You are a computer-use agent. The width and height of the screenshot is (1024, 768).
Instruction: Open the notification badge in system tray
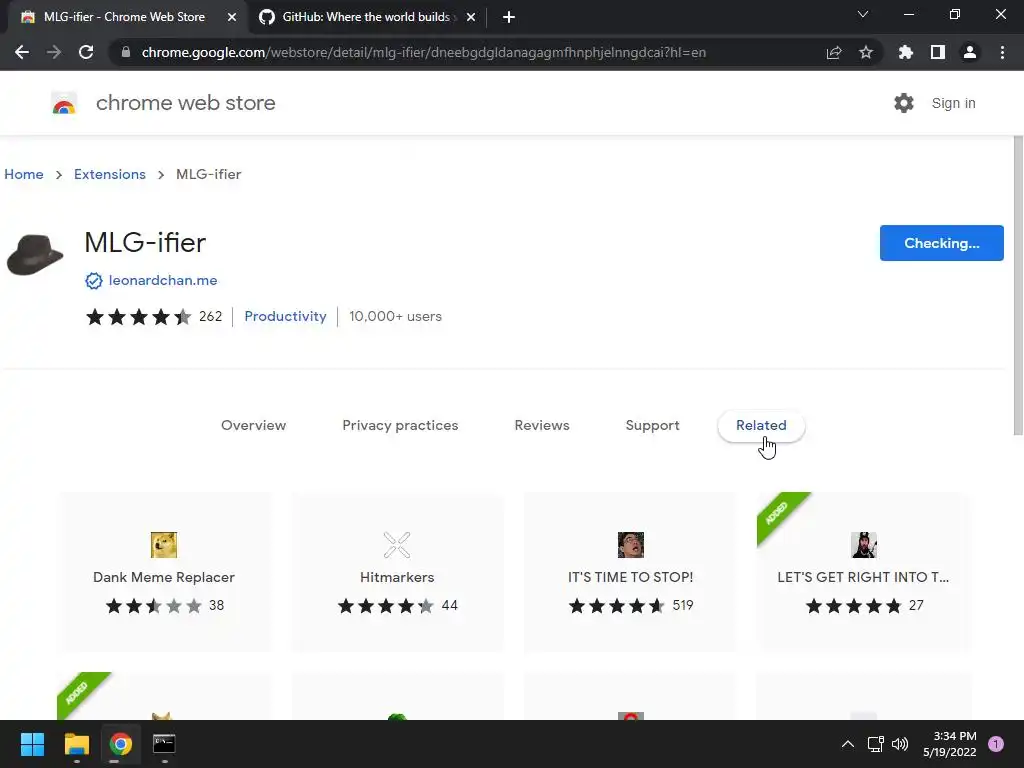(x=996, y=744)
